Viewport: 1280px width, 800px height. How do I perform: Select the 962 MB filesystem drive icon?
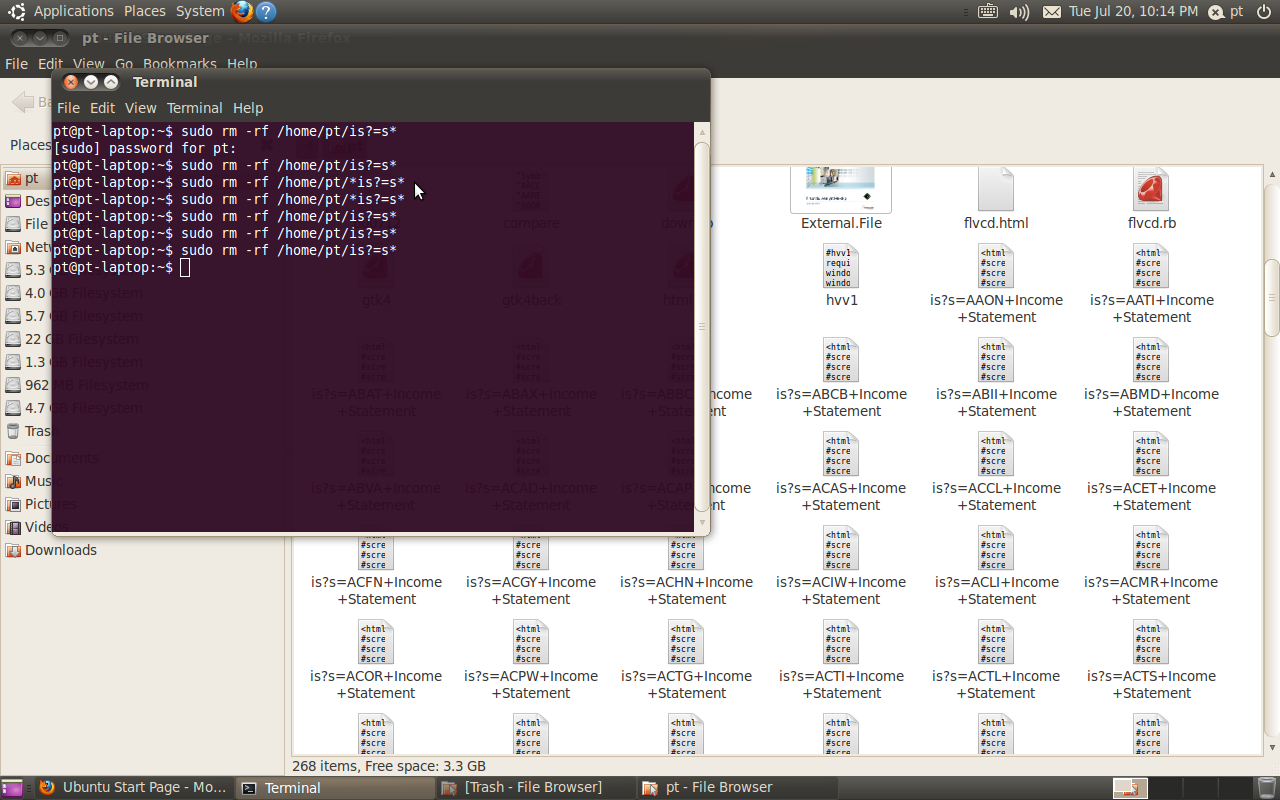click(13, 385)
